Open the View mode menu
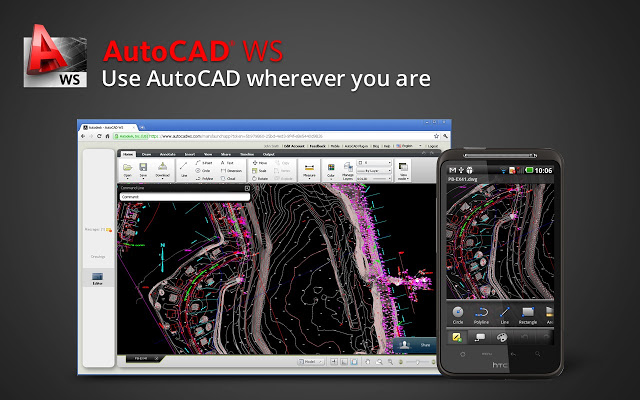This screenshot has width=640, height=400. [x=403, y=171]
